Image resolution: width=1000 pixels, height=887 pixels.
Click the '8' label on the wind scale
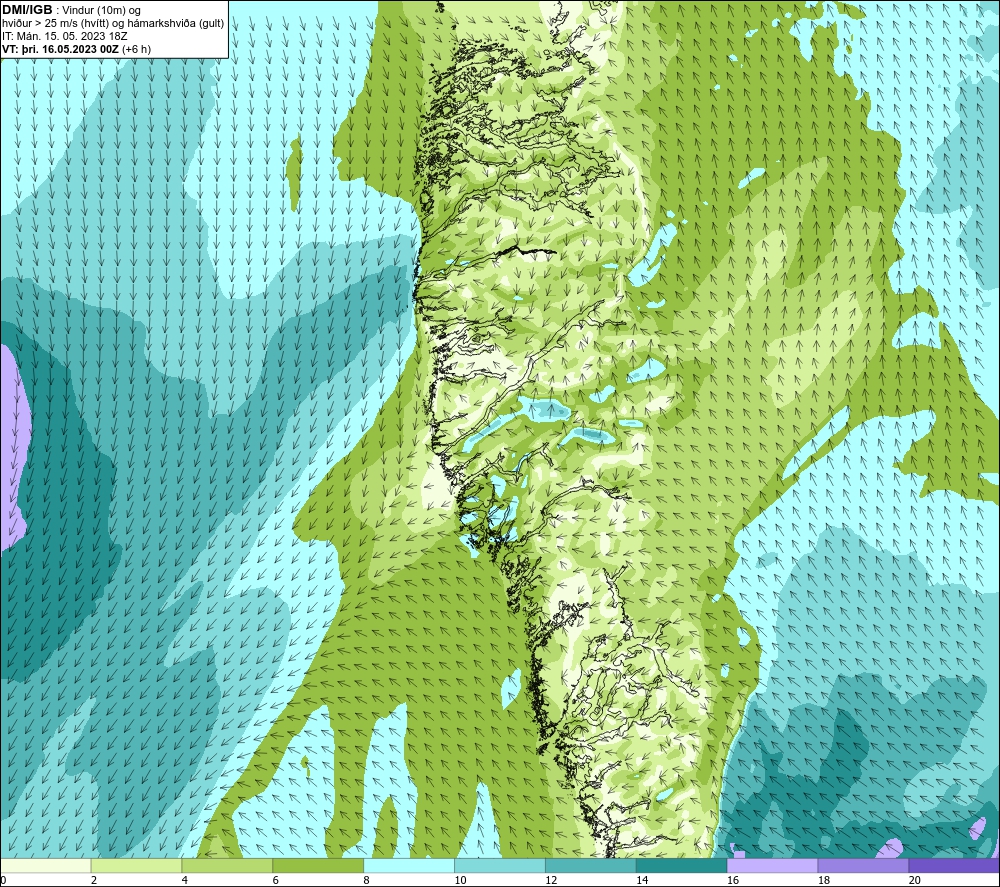point(367,880)
